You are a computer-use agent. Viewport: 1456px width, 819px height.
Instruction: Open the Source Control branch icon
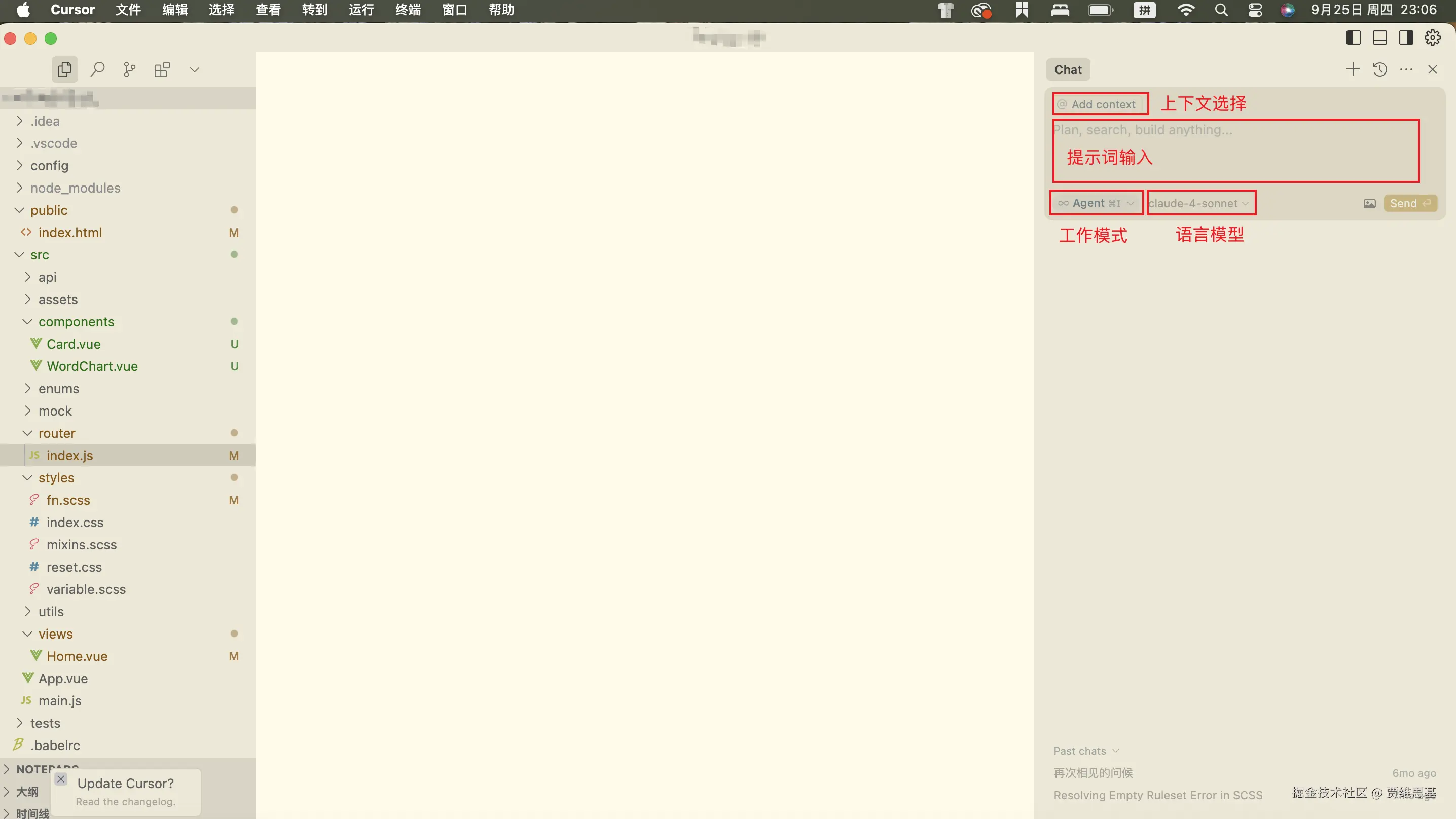129,69
